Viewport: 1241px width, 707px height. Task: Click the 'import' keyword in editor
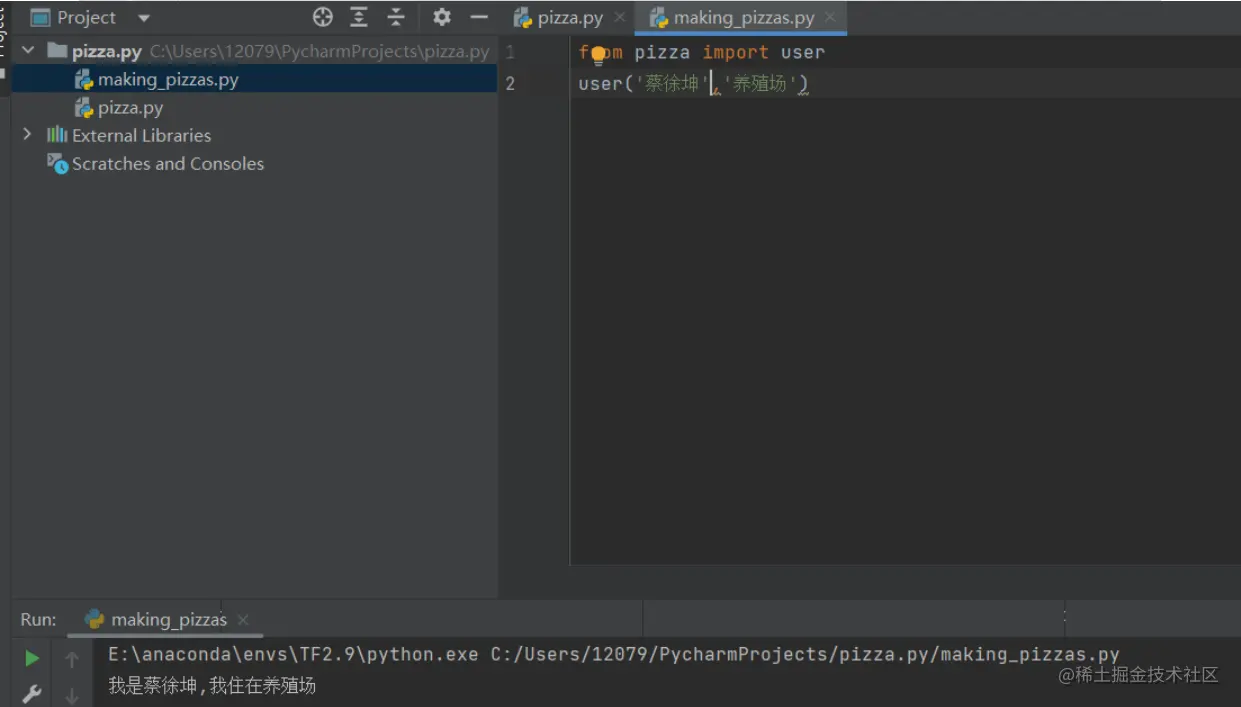click(735, 52)
